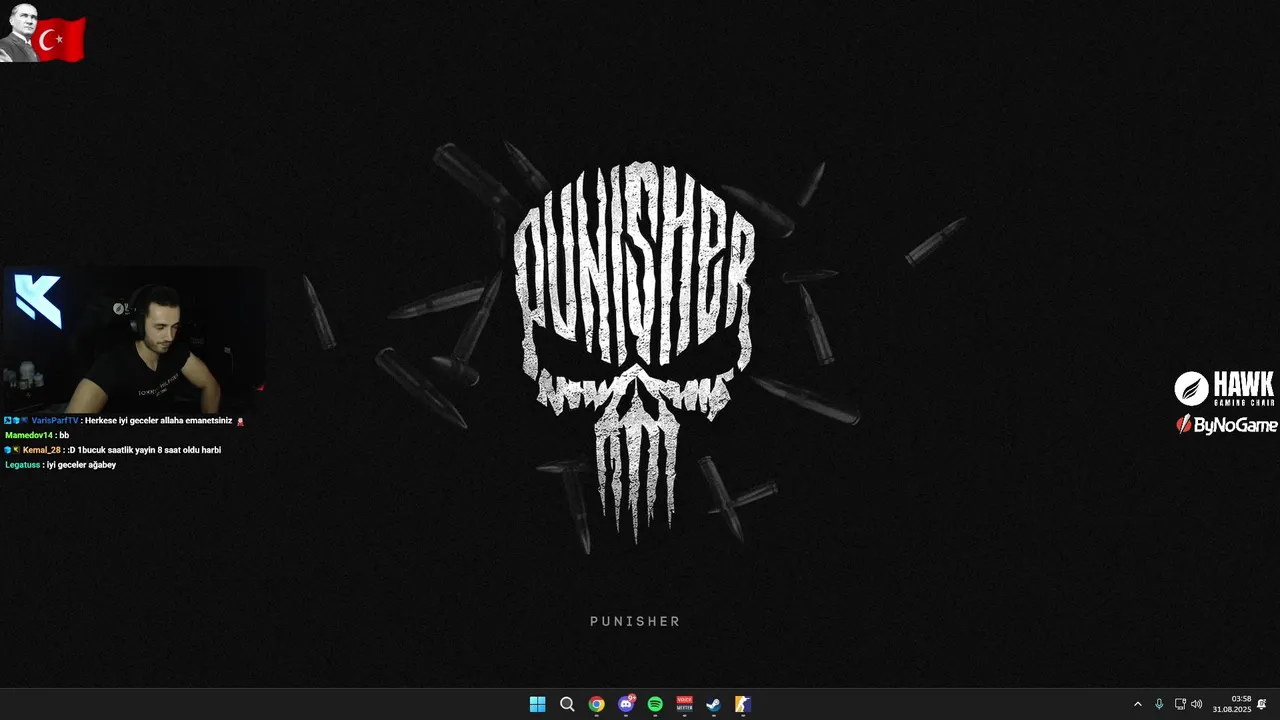Open Google Chrome from the taskbar
1280x720 pixels.
(596, 704)
